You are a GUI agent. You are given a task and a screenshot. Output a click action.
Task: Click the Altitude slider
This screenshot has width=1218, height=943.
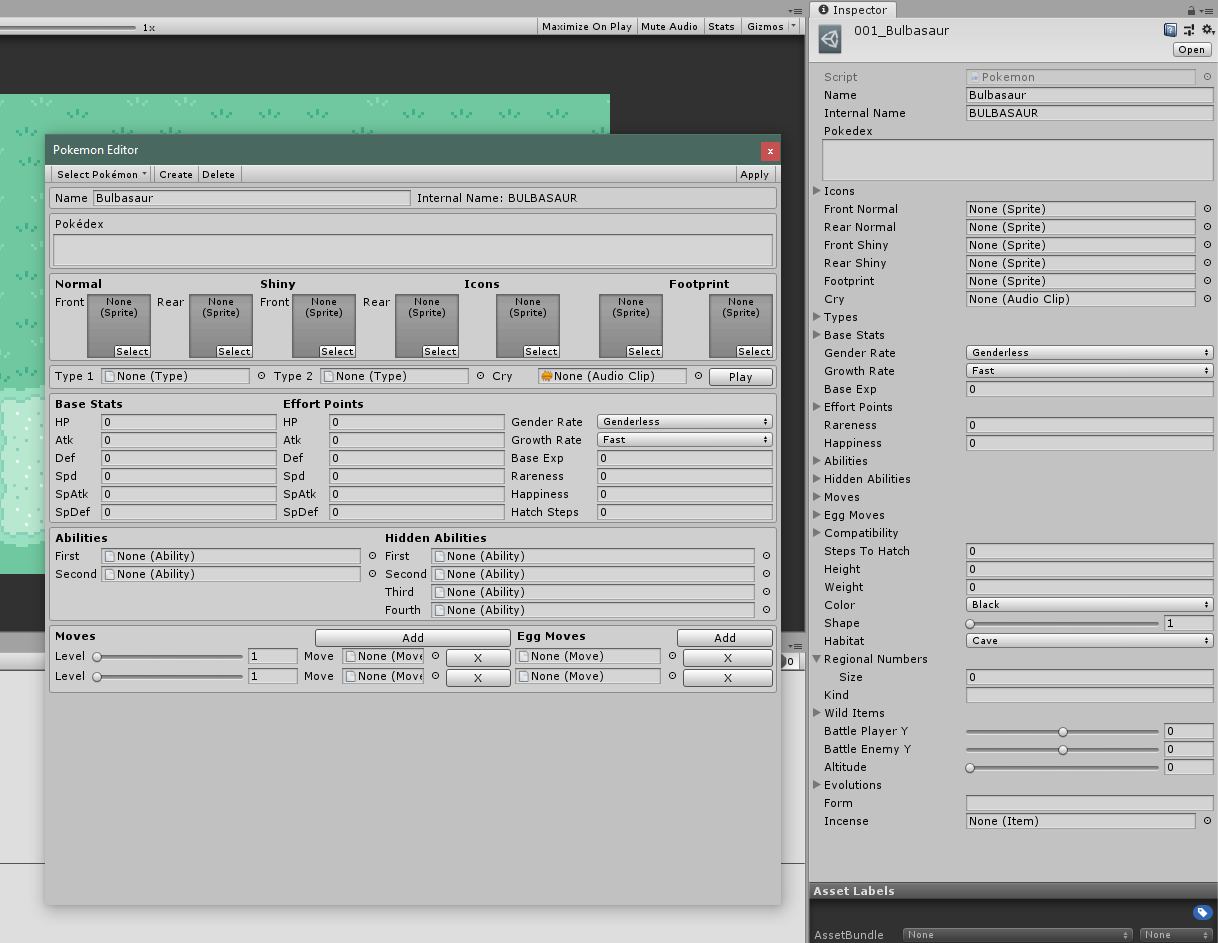pyautogui.click(x=1063, y=767)
